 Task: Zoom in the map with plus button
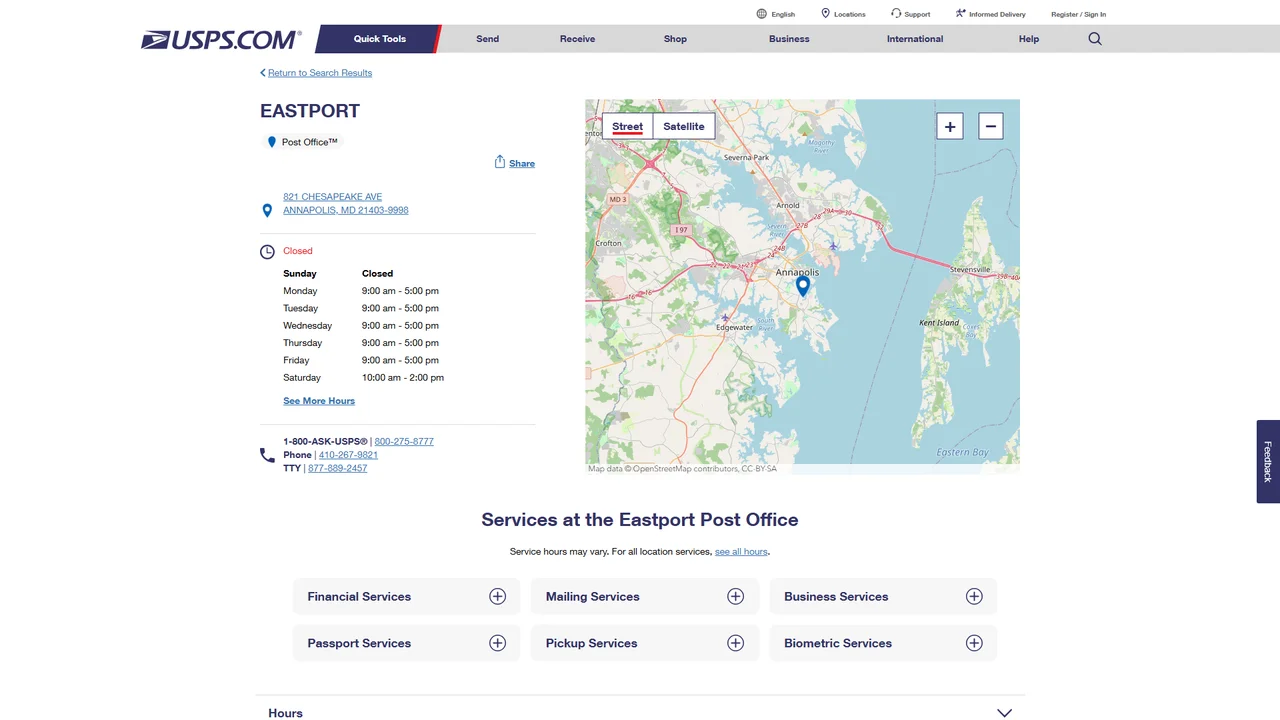pyautogui.click(x=950, y=126)
